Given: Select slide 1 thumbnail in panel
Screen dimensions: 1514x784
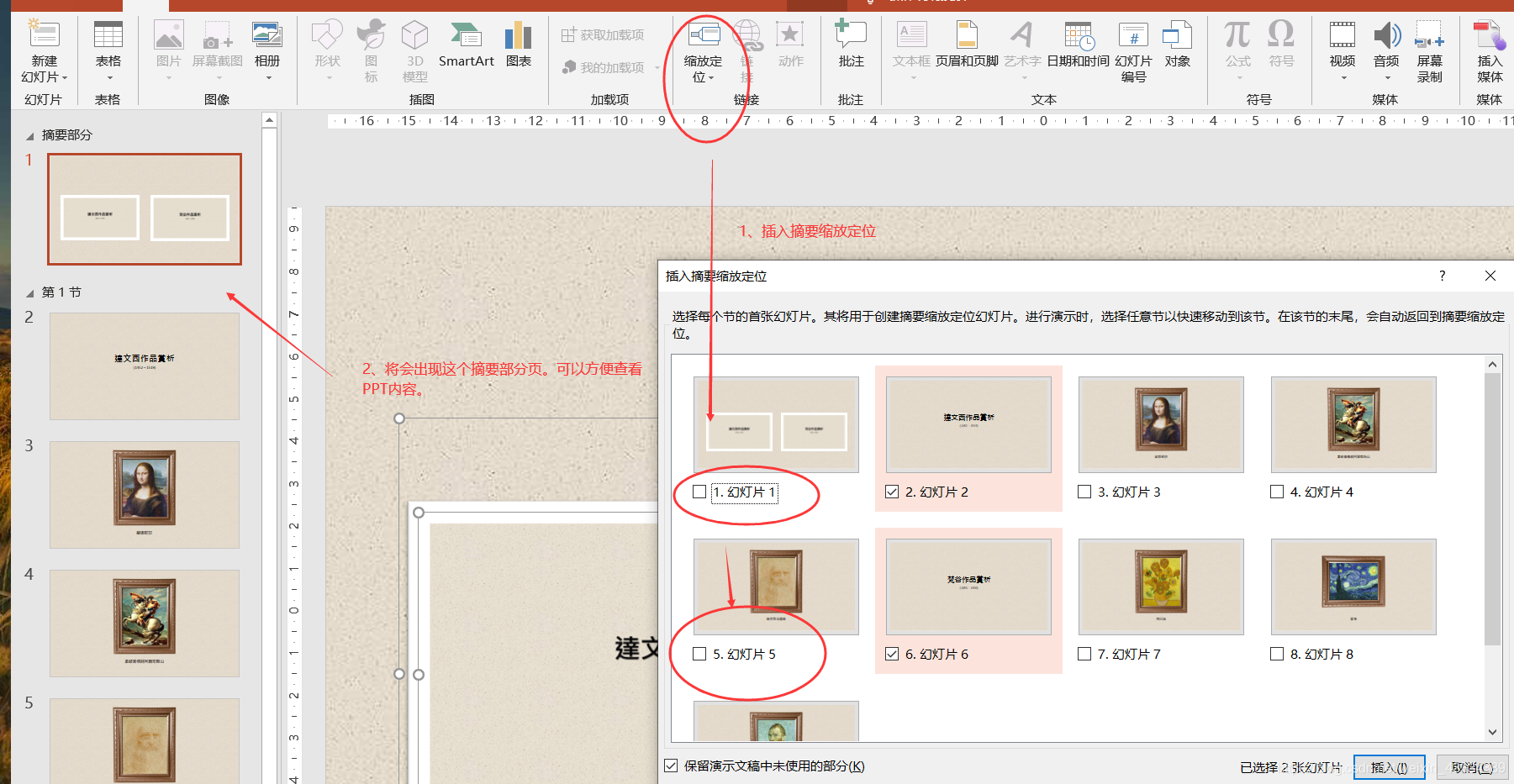Looking at the screenshot, I should pos(145,208).
